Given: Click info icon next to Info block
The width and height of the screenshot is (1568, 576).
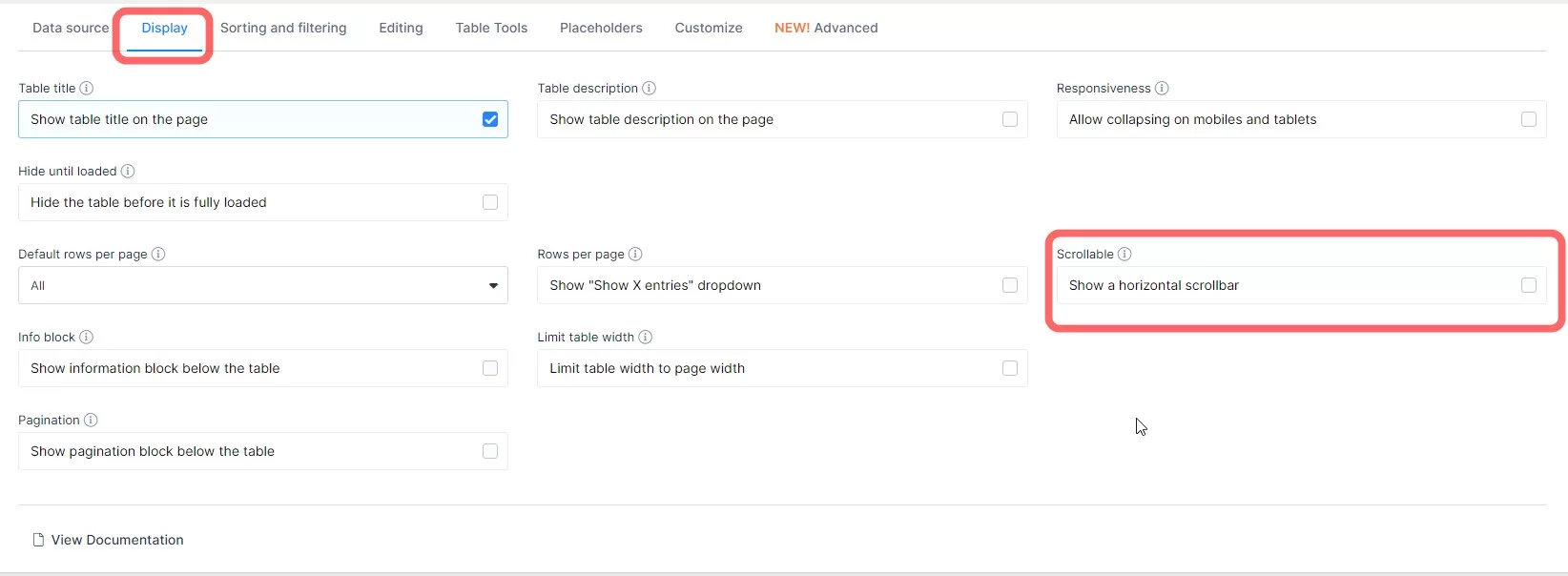Looking at the screenshot, I should point(87,338).
